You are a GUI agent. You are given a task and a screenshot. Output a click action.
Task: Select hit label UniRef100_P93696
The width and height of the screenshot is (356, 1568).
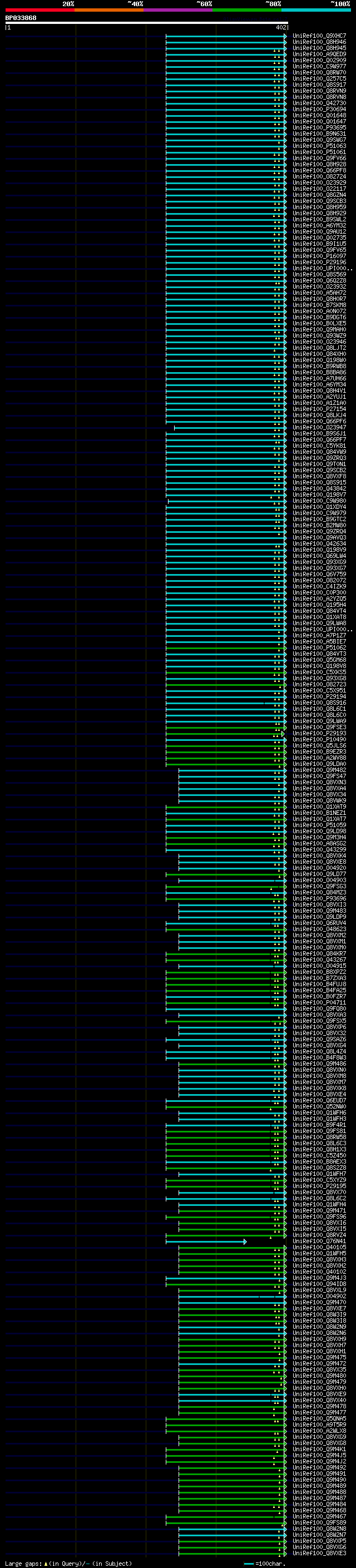click(x=319, y=898)
